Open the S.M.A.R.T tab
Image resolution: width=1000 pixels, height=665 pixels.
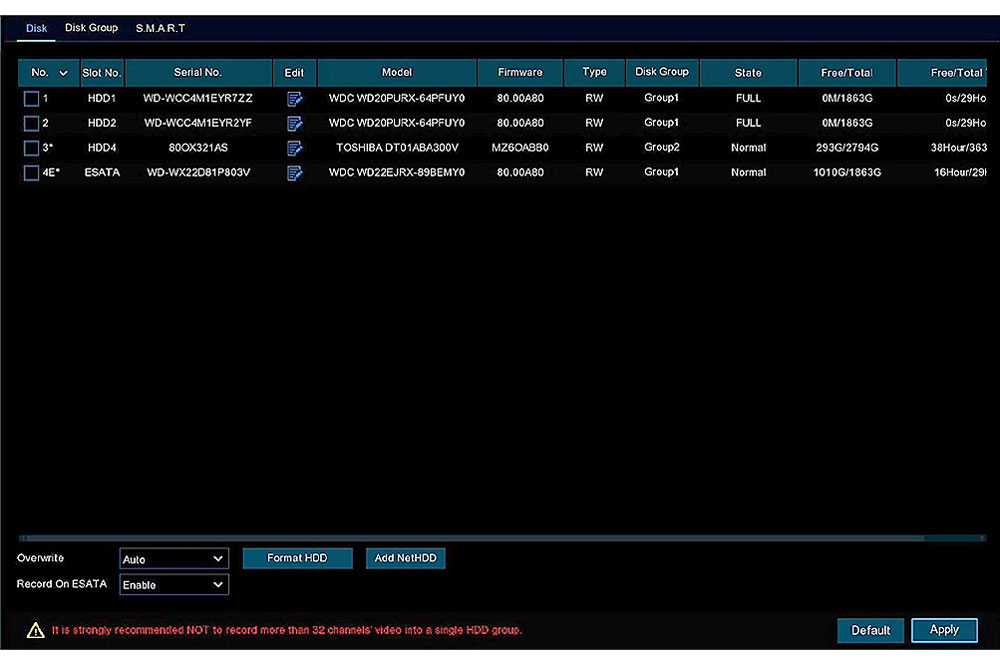pos(160,28)
